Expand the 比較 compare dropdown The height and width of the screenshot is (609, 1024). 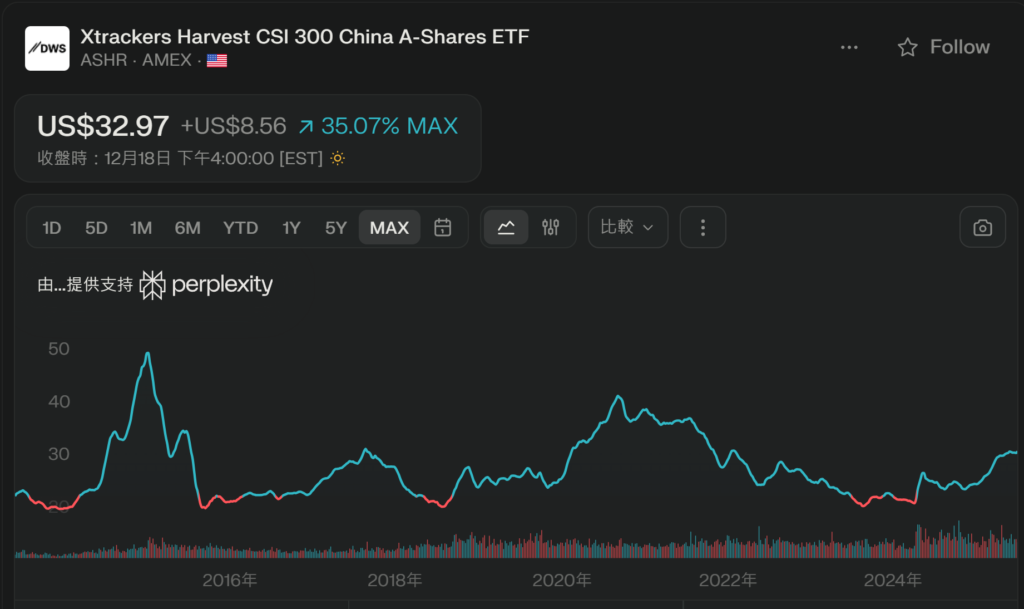627,227
